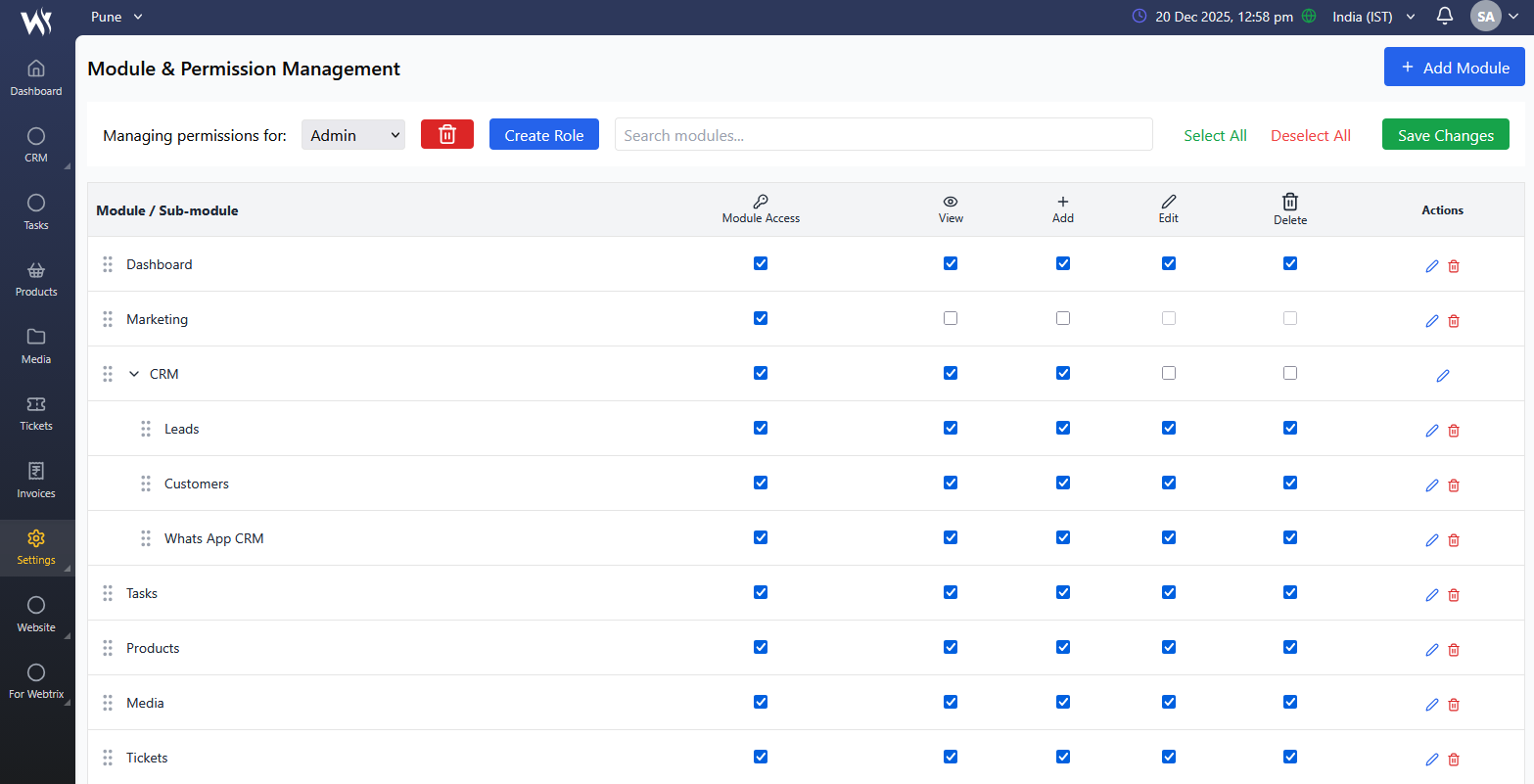Image resolution: width=1534 pixels, height=784 pixels.
Task: Click the red delete icon for Leads
Action: [x=1454, y=431]
